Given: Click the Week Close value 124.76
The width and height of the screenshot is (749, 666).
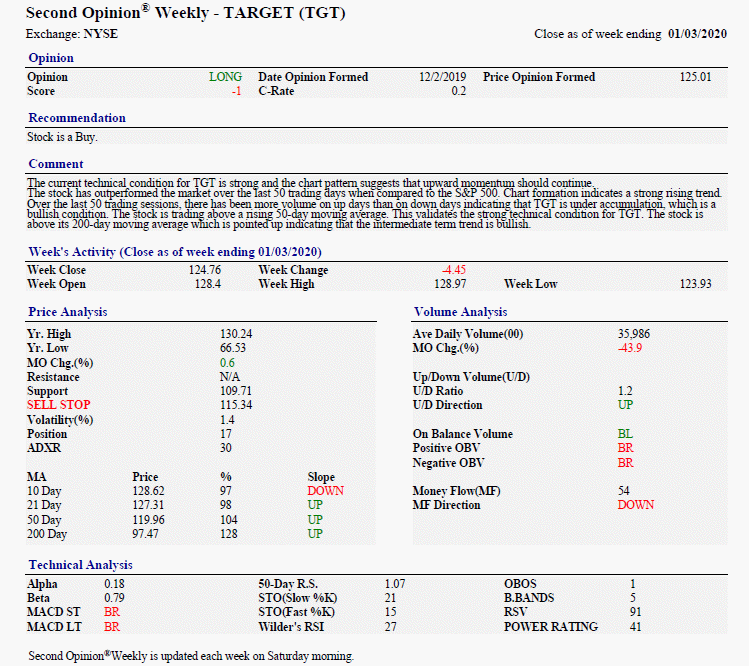Looking at the screenshot, I should pyautogui.click(x=205, y=270).
